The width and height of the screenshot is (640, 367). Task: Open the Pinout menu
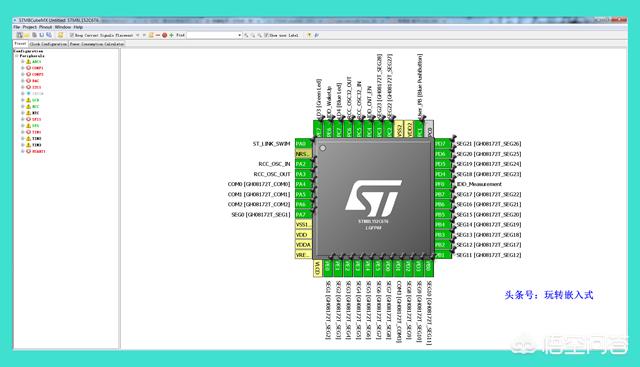pos(45,27)
